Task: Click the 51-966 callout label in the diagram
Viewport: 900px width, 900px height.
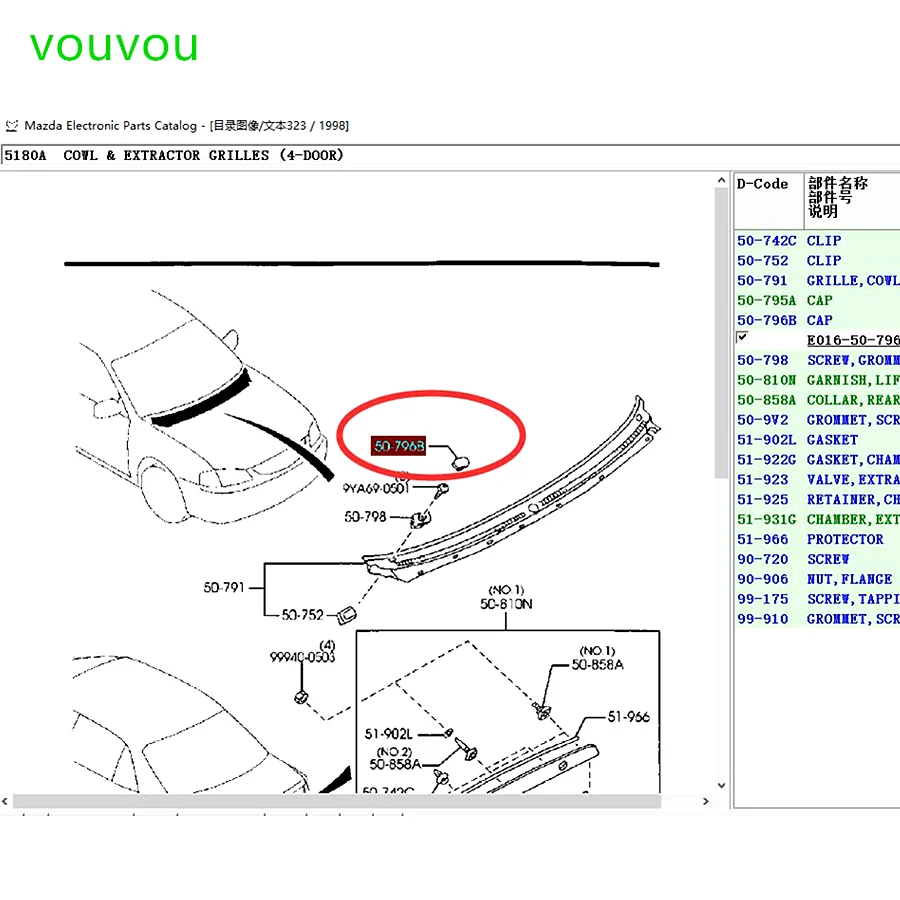Action: (629, 717)
